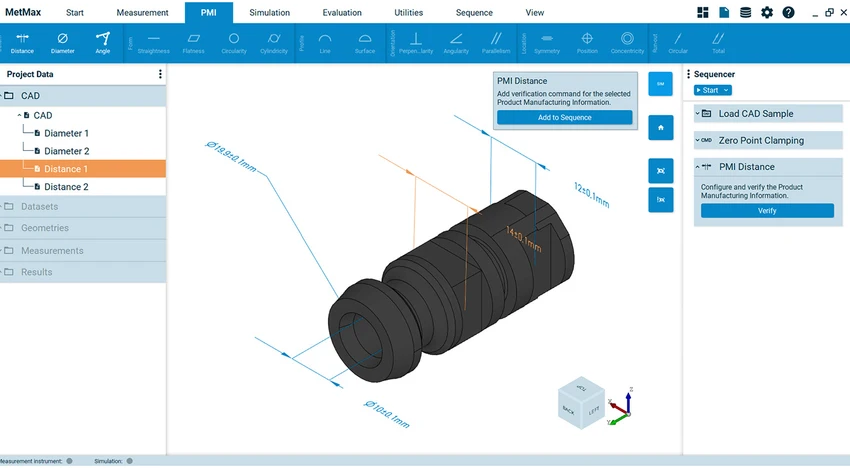Expand the Datasets section
This screenshot has height=470, width=850.
(83, 207)
